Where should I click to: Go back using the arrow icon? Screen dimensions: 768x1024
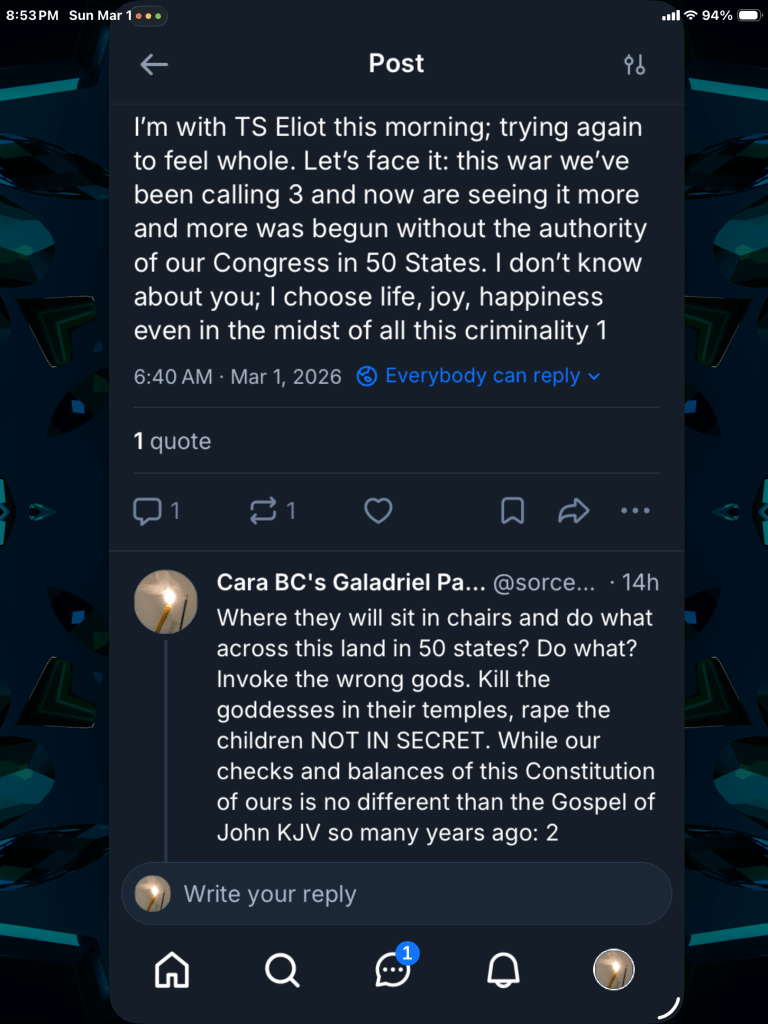click(154, 64)
